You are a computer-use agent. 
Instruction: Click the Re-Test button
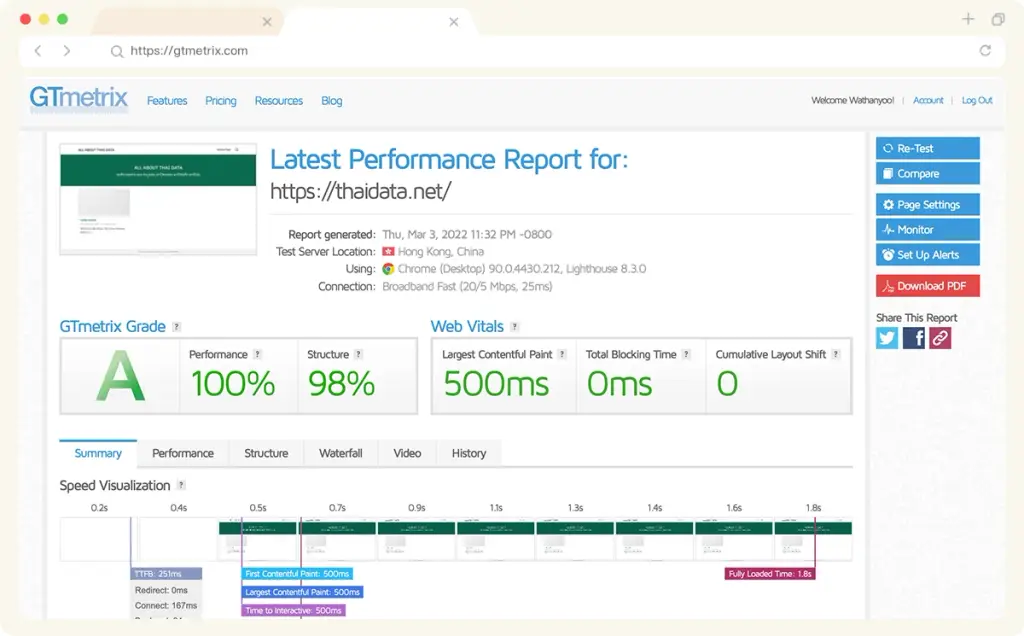pos(927,148)
